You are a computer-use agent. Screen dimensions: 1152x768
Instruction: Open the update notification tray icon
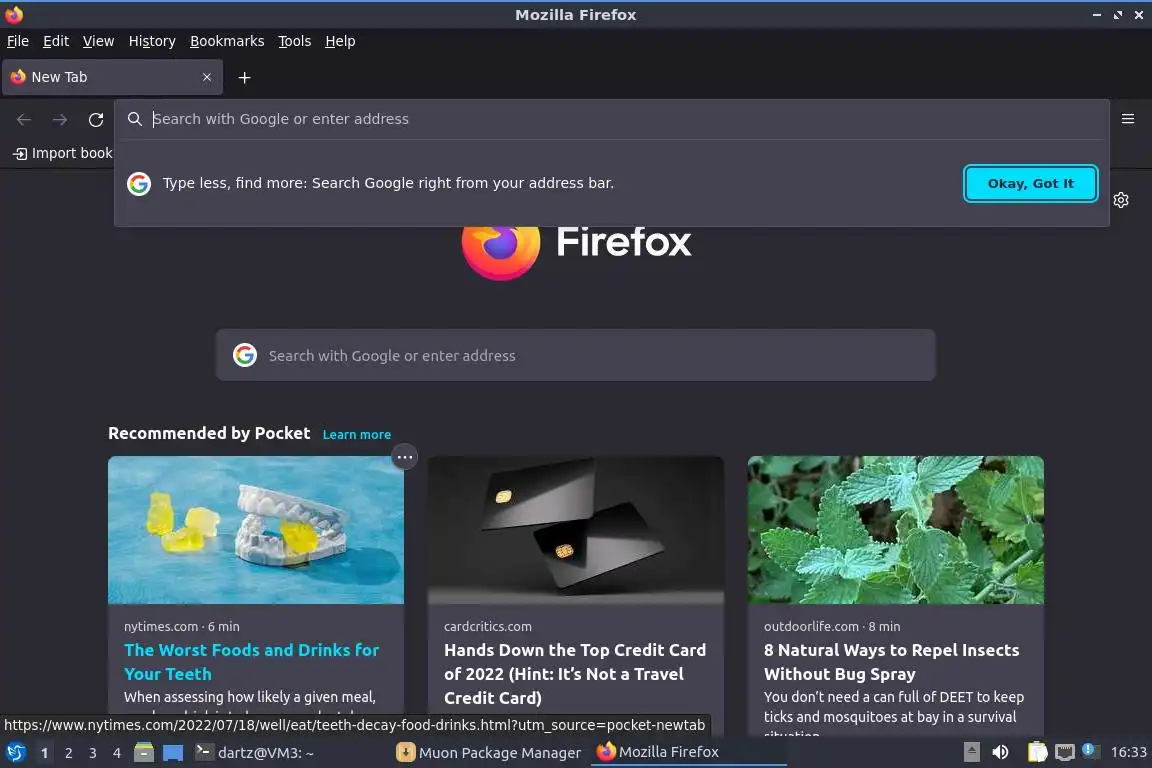tap(1089, 750)
